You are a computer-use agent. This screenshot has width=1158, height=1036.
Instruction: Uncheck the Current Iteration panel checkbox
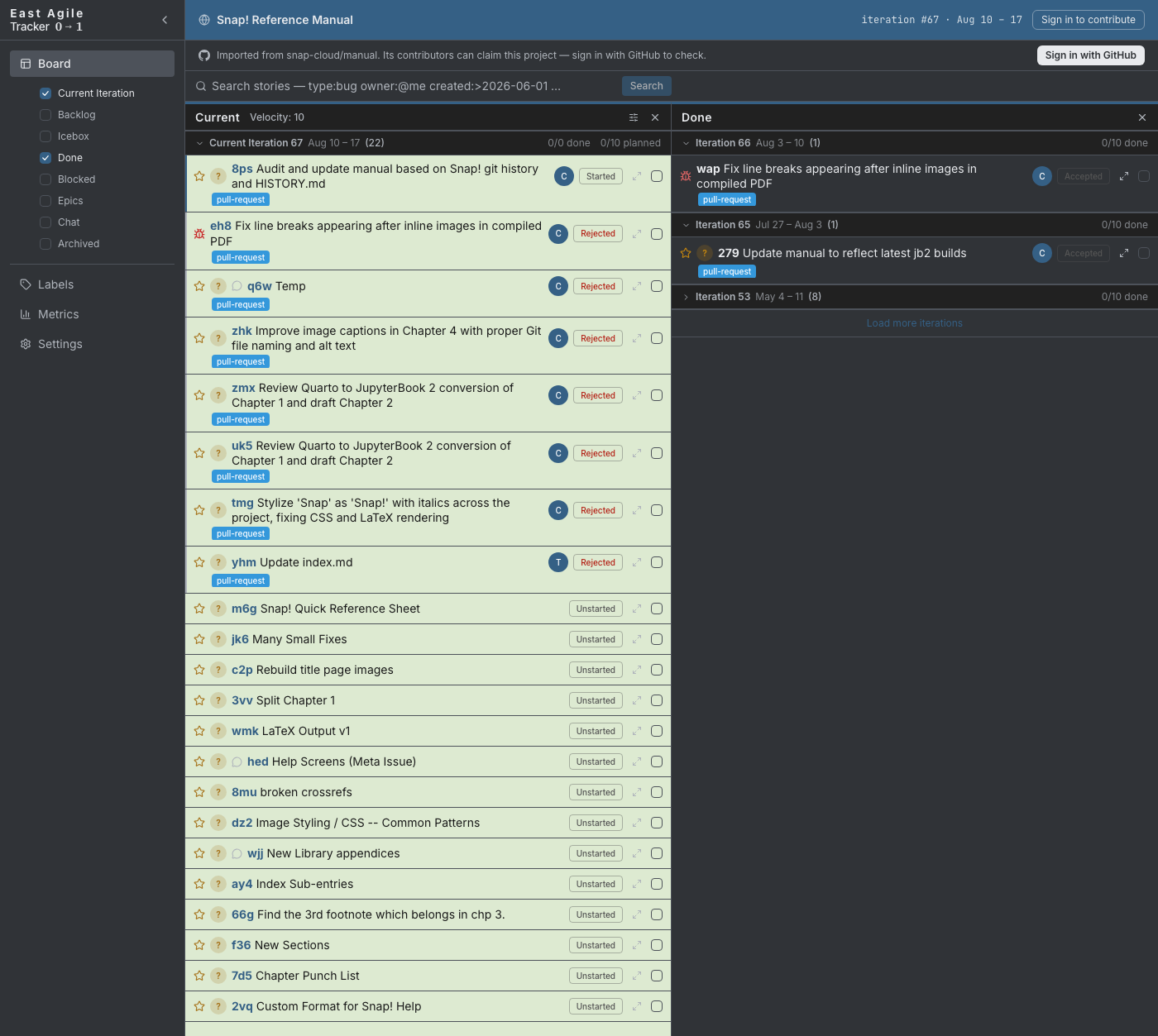45,93
